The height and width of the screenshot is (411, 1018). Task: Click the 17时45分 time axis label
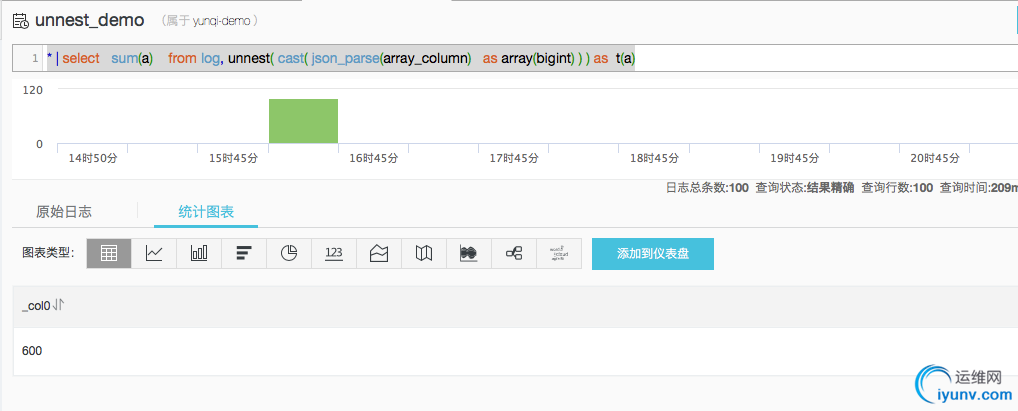[x=514, y=158]
